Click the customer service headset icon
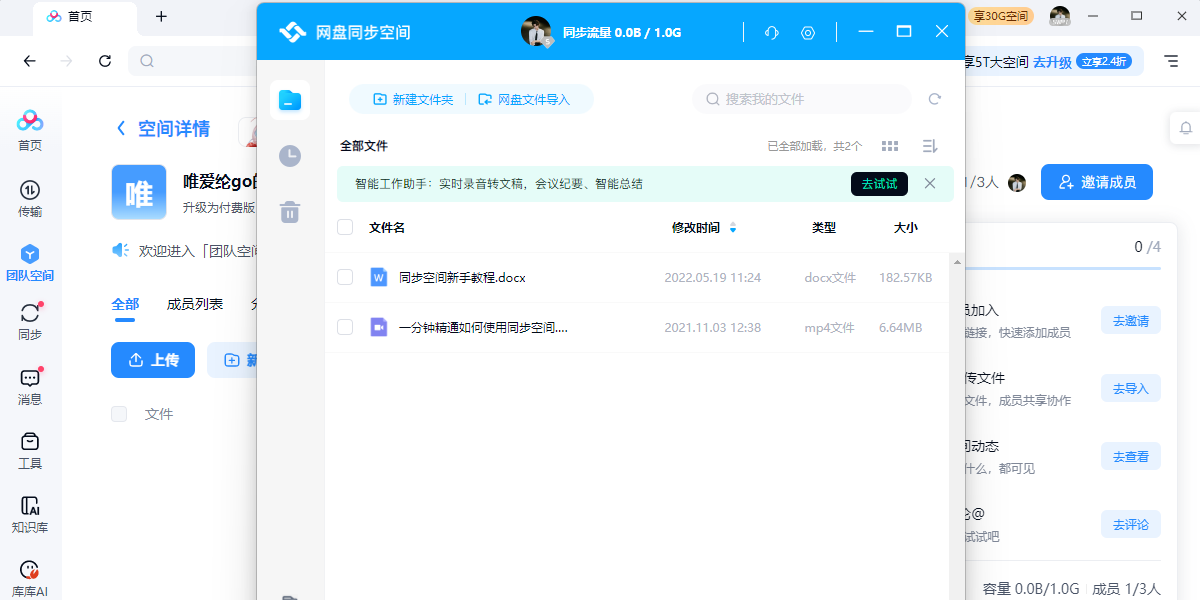 coord(771,32)
